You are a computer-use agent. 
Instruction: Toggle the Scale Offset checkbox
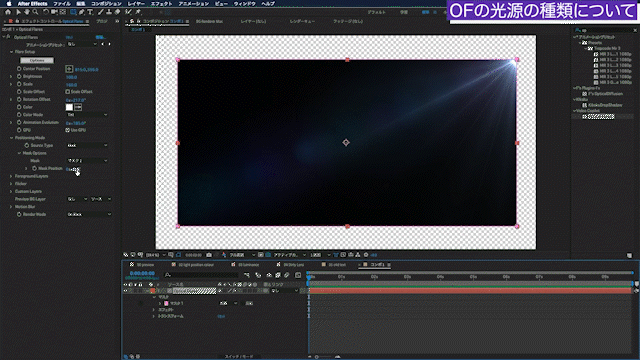click(67, 92)
